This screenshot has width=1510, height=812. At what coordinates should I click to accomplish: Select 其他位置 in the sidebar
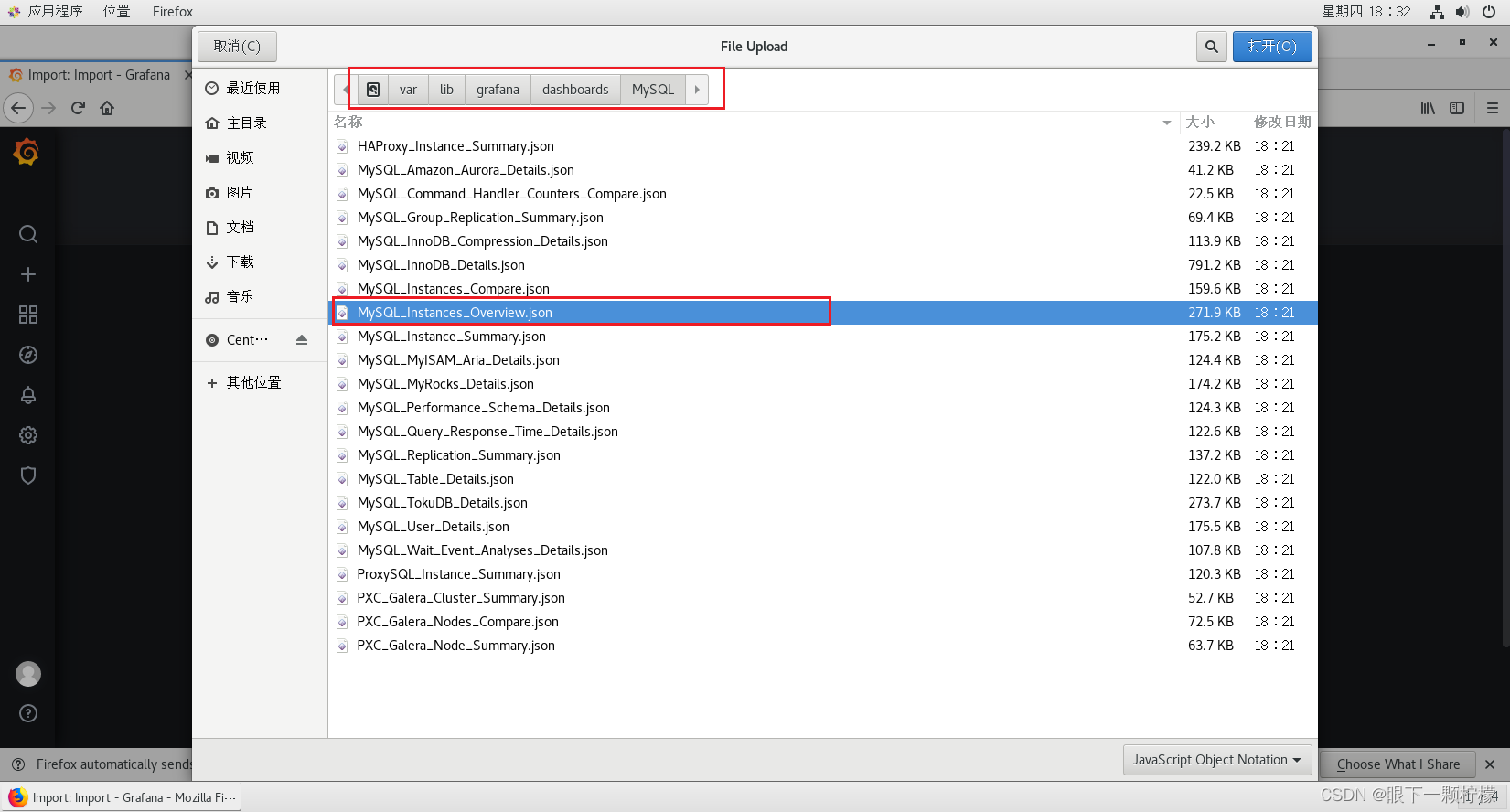coord(261,382)
